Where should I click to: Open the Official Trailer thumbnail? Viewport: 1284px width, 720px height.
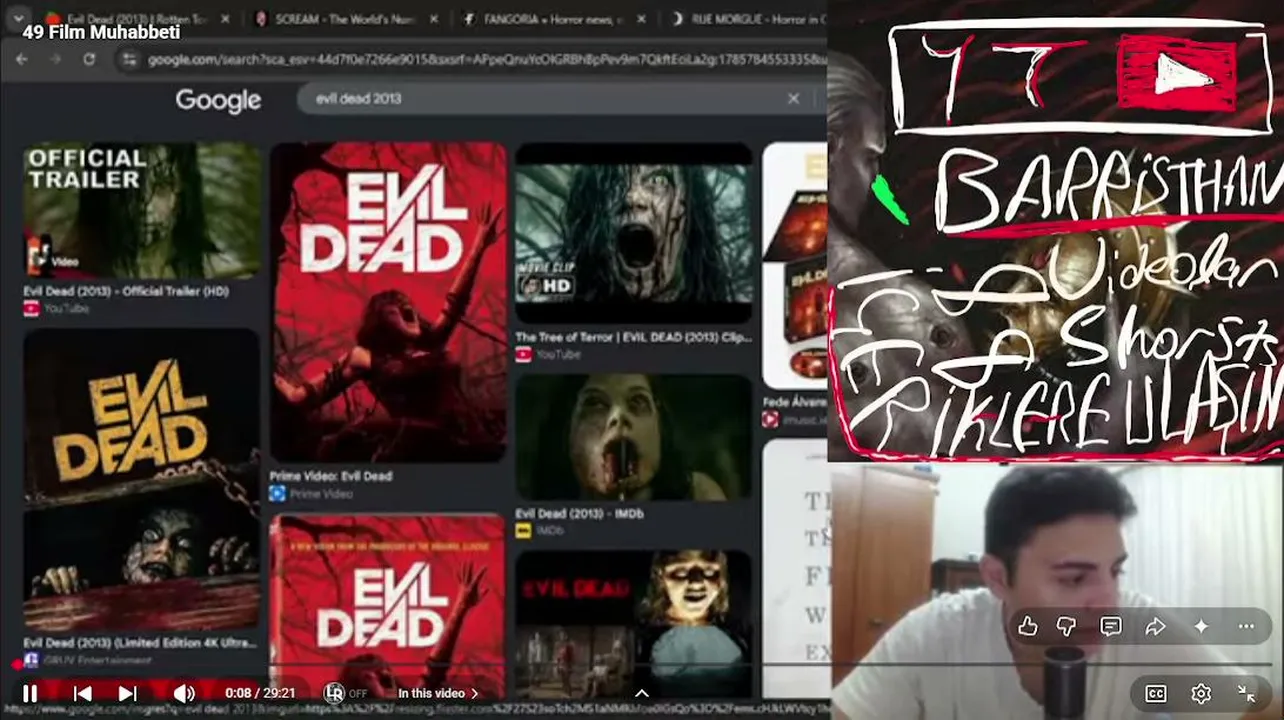[141, 211]
